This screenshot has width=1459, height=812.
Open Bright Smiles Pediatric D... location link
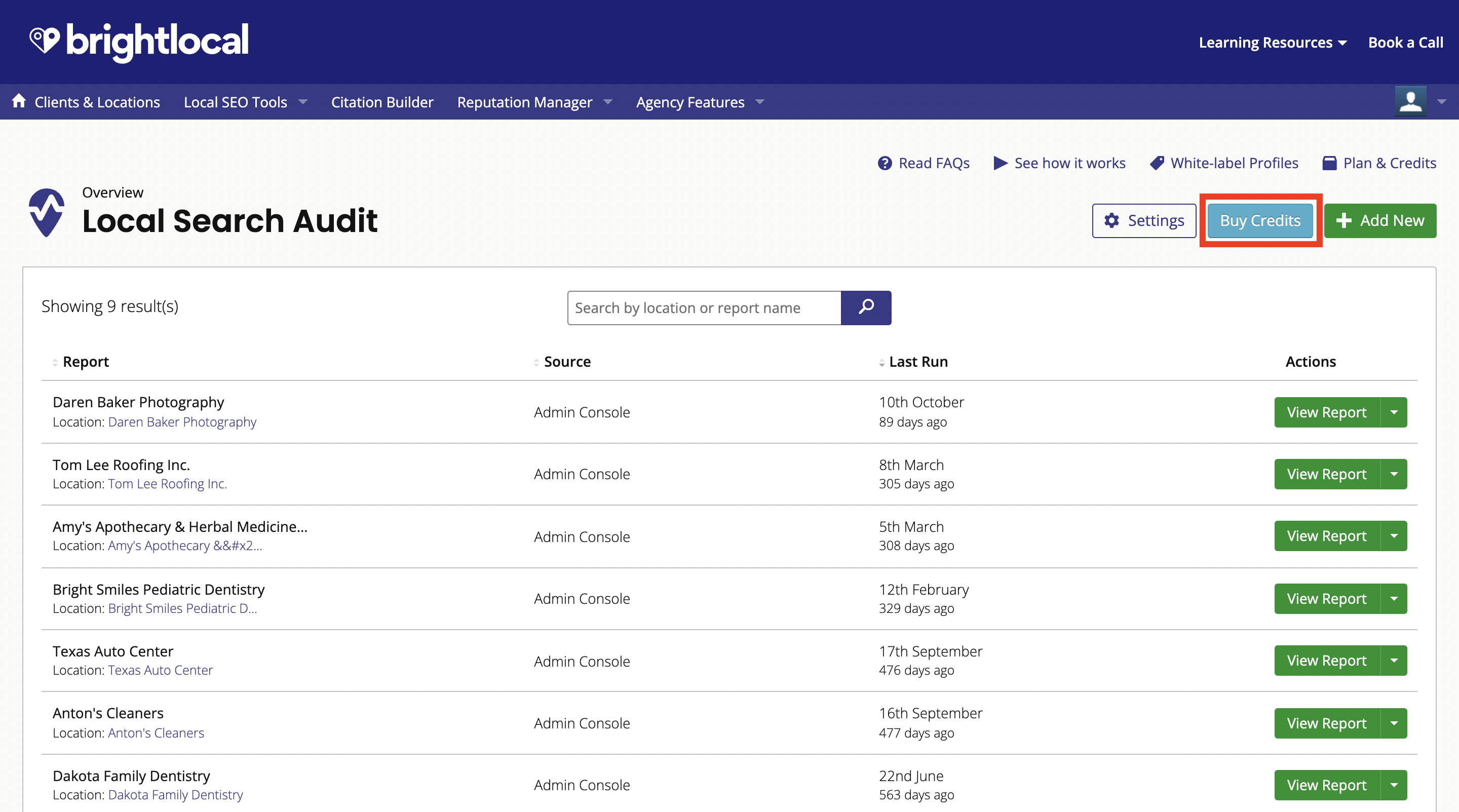click(182, 608)
